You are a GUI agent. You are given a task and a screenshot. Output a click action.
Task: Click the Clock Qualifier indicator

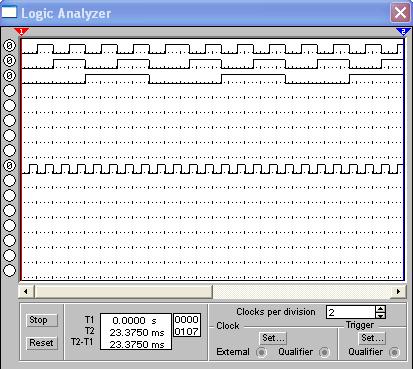[x=324, y=352]
